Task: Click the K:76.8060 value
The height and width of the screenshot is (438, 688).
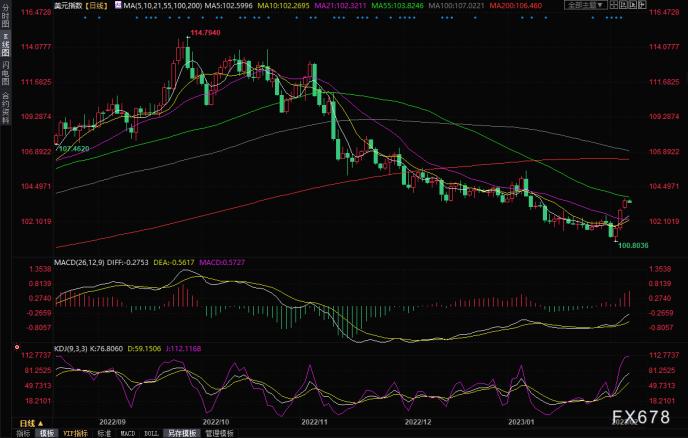Action: pos(107,349)
